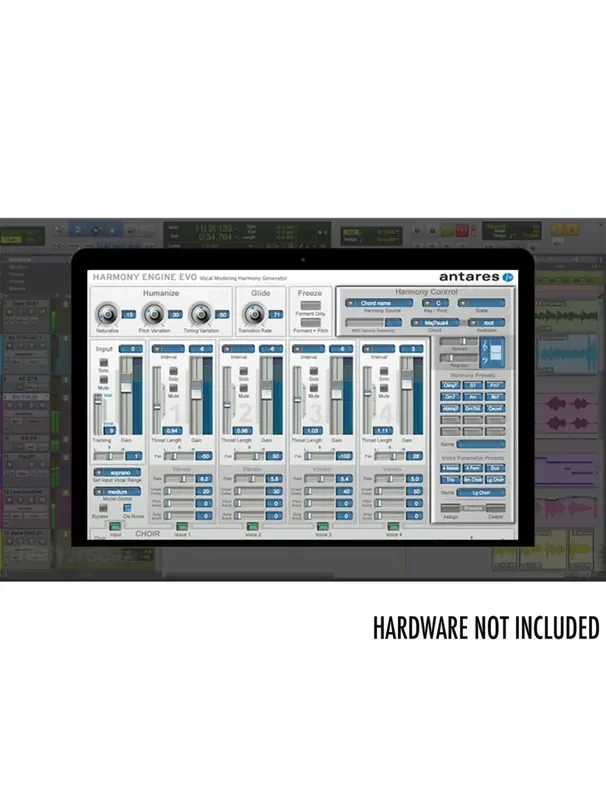This screenshot has height=800, width=606.
Task: Select the 4 Males voice preset
Action: click(x=450, y=468)
